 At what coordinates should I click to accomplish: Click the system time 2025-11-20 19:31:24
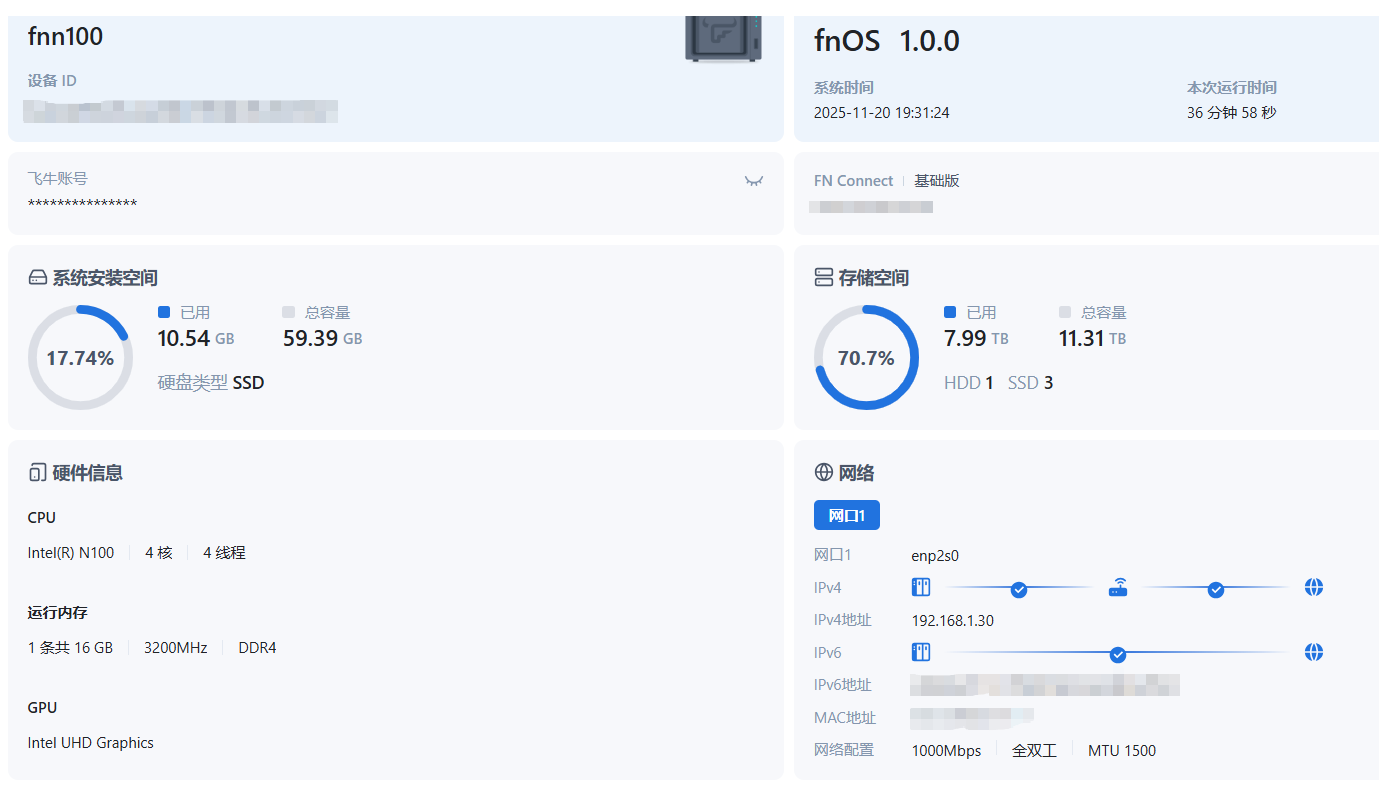click(x=882, y=113)
